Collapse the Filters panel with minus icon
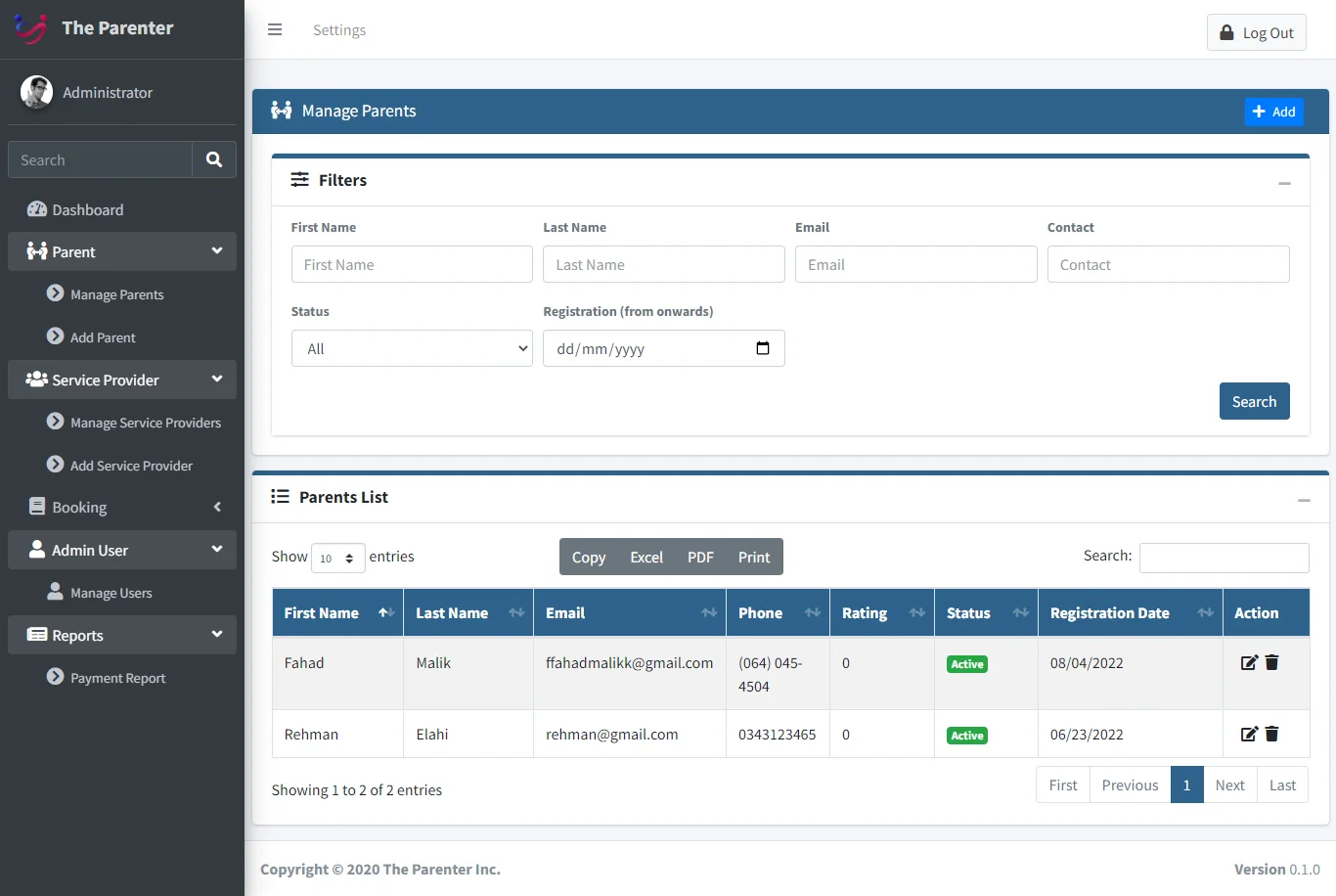The image size is (1336, 896). (x=1284, y=183)
